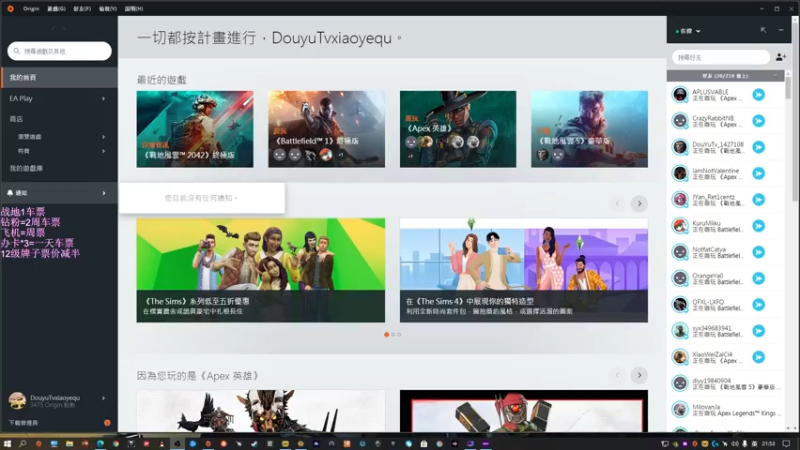The height and width of the screenshot is (450, 800).
Task: Pop out the friends list window icon
Action: (x=763, y=31)
